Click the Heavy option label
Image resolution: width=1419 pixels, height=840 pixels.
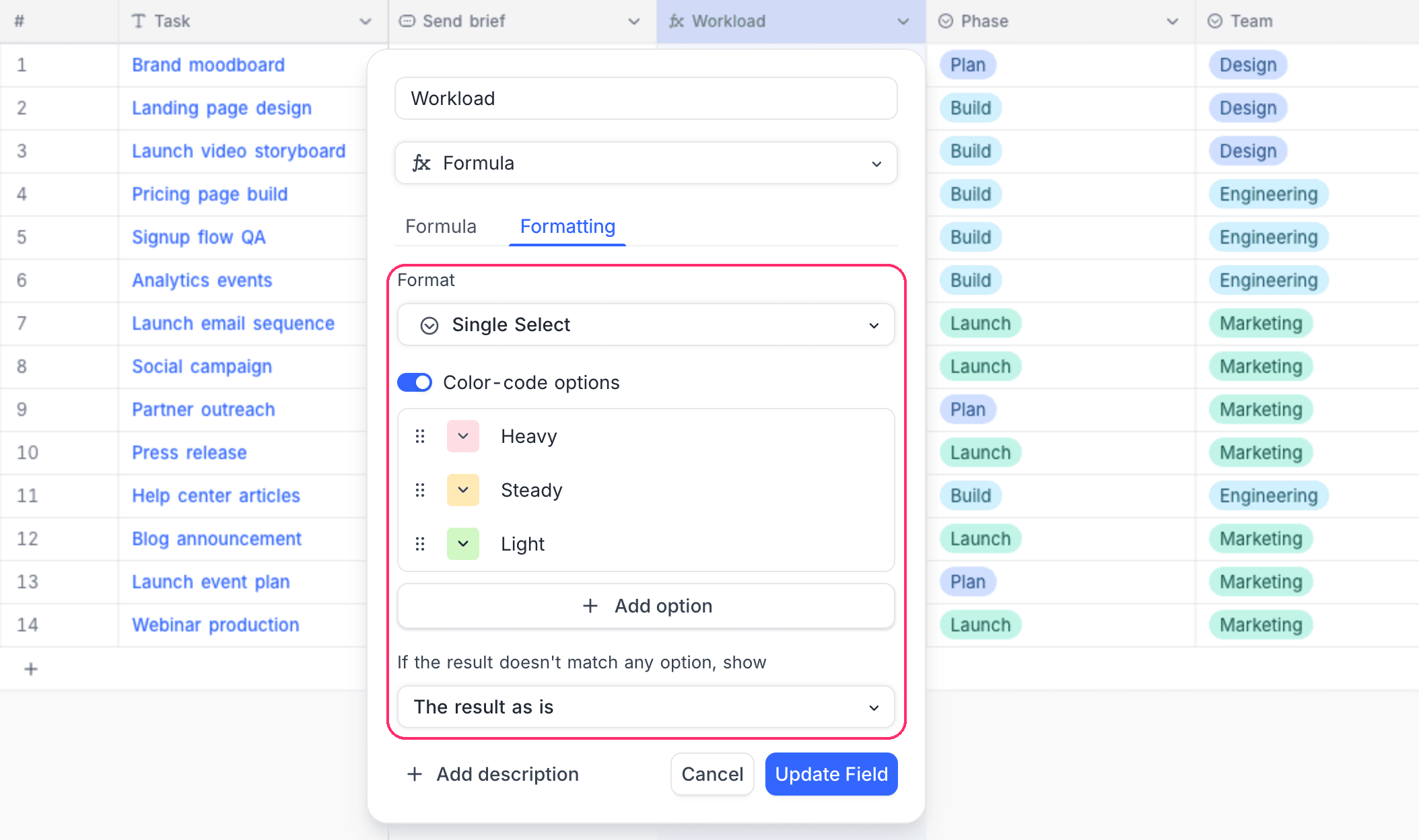point(529,436)
